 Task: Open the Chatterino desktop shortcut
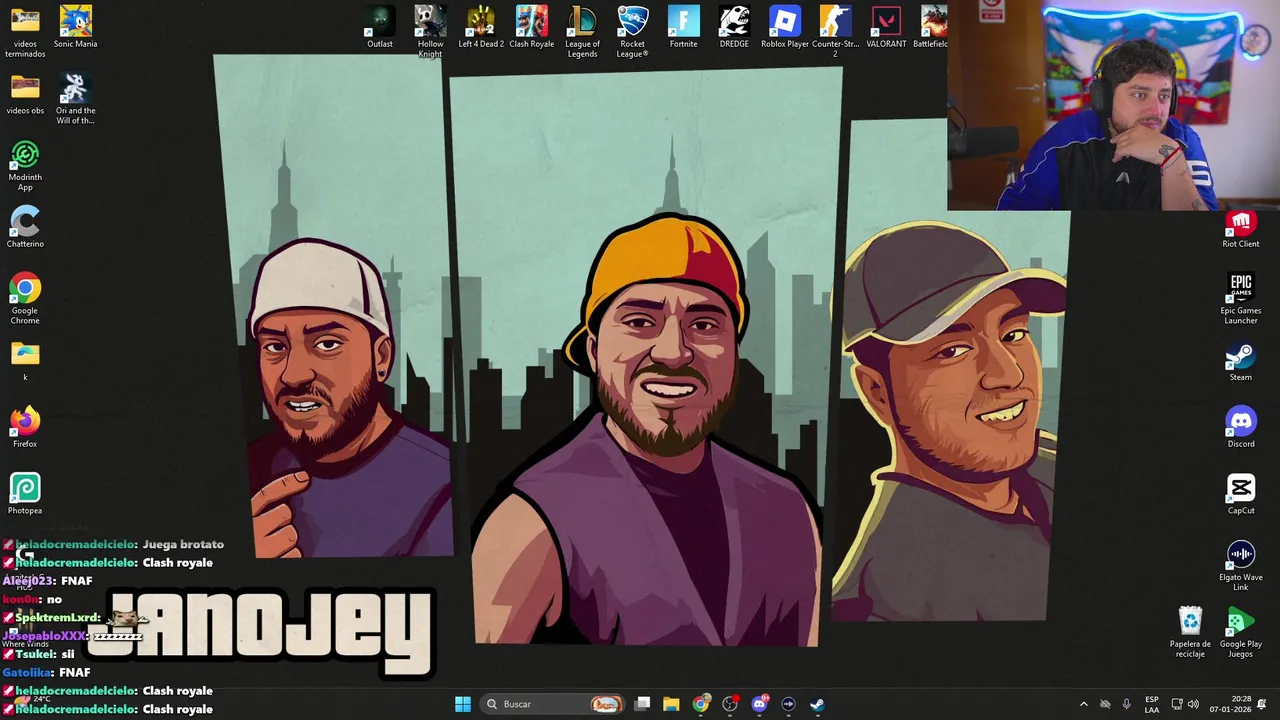(x=25, y=227)
